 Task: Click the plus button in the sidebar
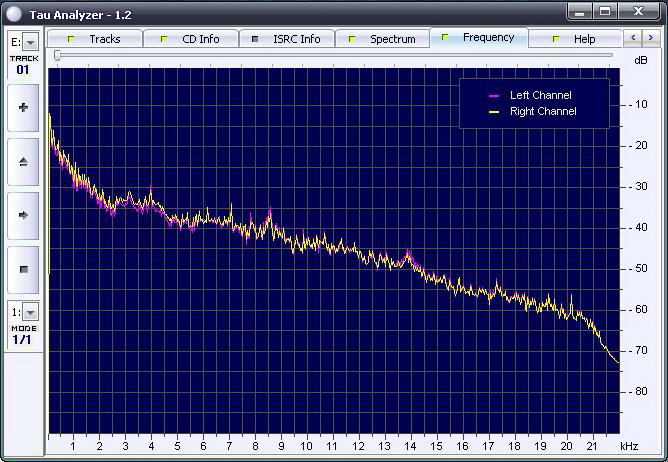(24, 108)
